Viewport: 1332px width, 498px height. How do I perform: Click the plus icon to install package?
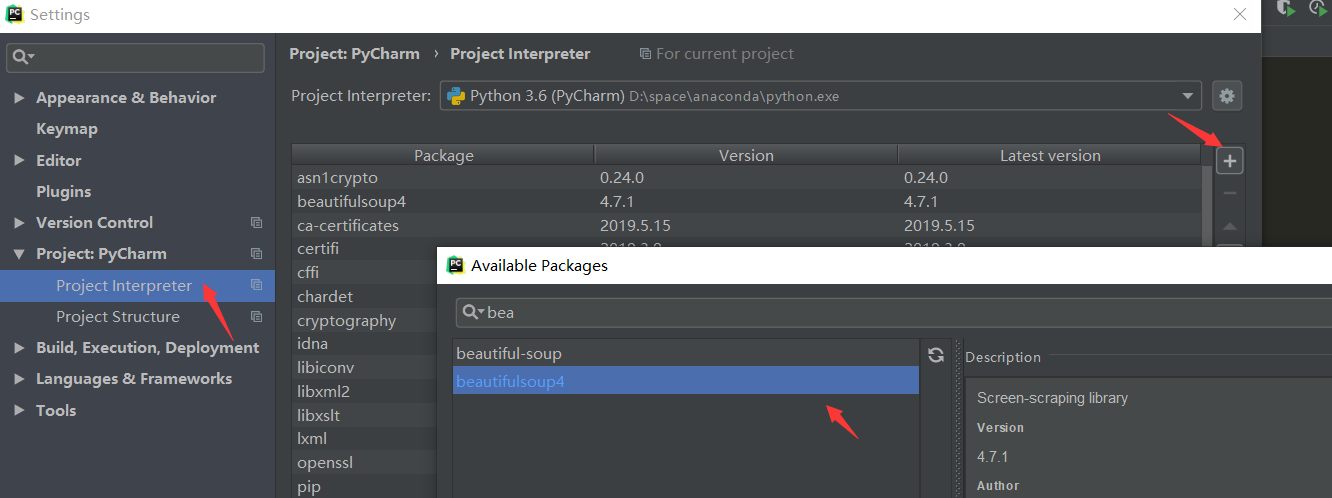(x=1229, y=160)
